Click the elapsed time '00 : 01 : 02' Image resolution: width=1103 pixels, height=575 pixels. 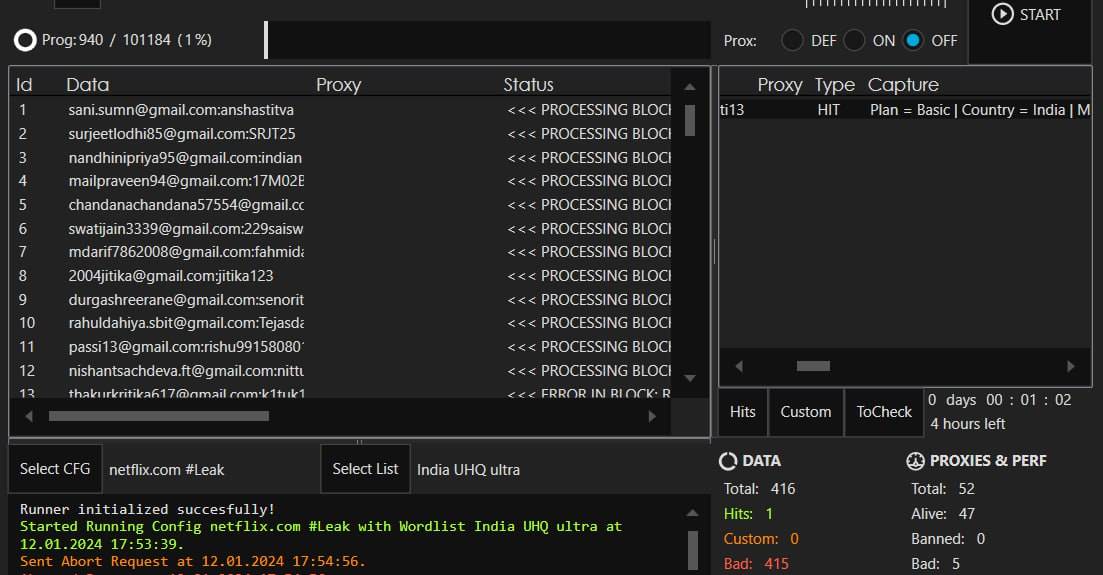tap(1028, 400)
